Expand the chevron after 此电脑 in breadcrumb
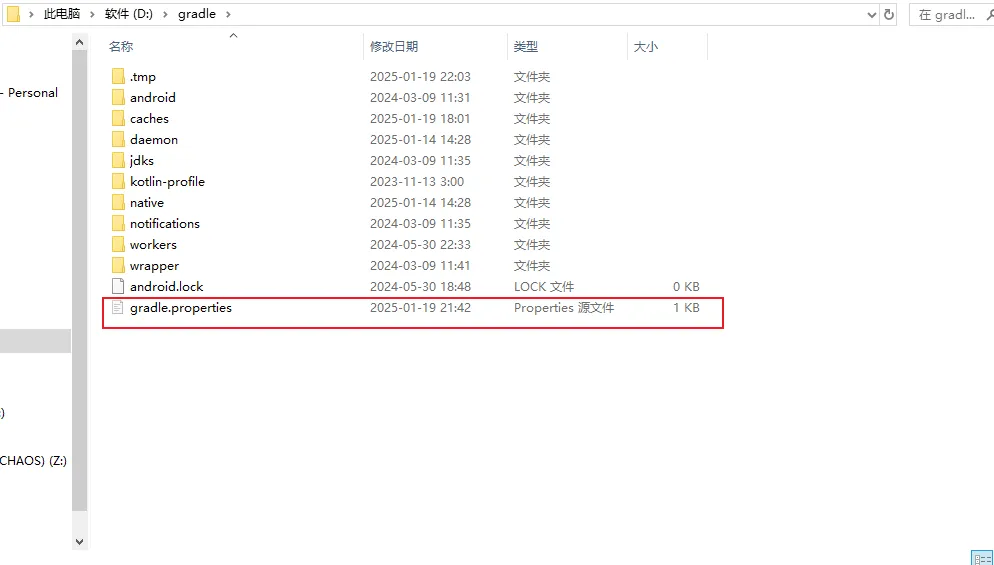994x565 pixels. pyautogui.click(x=92, y=15)
